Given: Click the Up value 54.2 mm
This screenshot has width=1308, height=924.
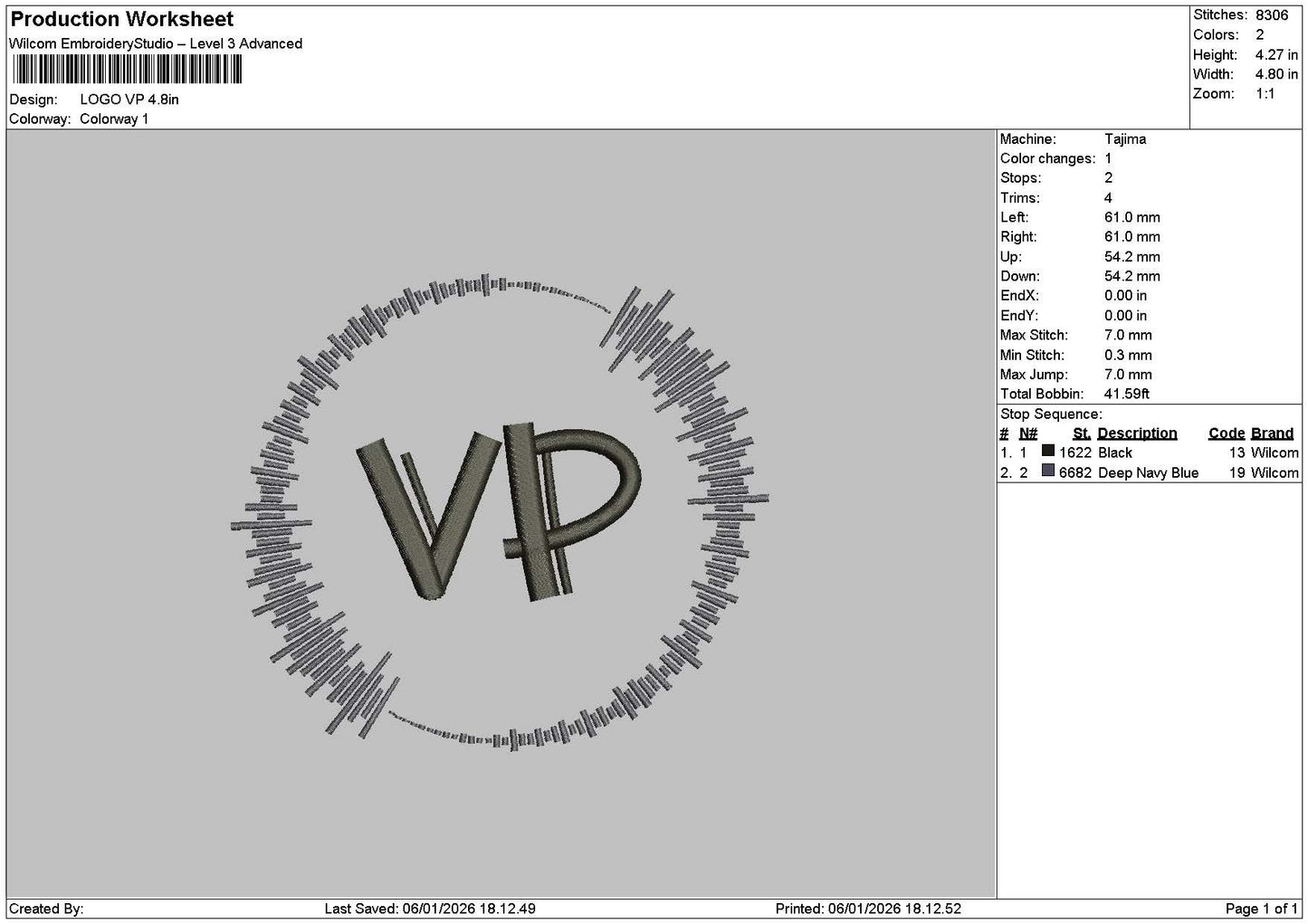Looking at the screenshot, I should [1132, 257].
